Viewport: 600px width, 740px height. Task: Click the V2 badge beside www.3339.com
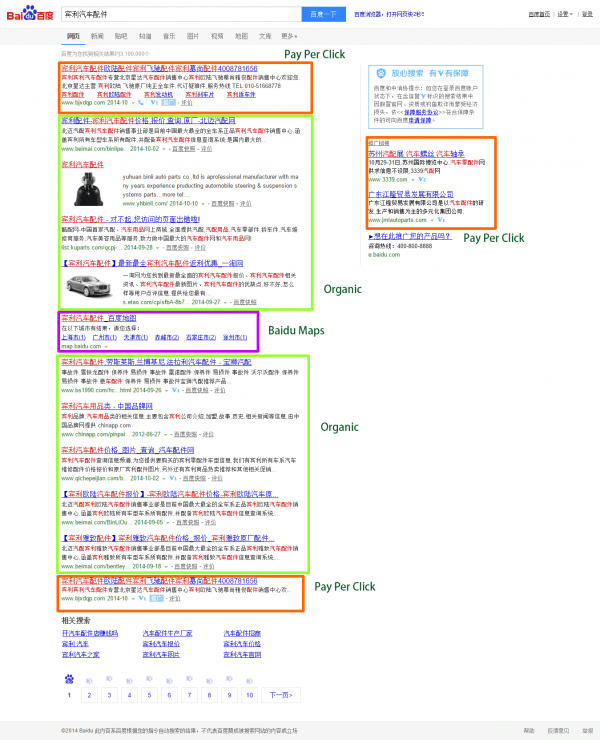point(422,179)
